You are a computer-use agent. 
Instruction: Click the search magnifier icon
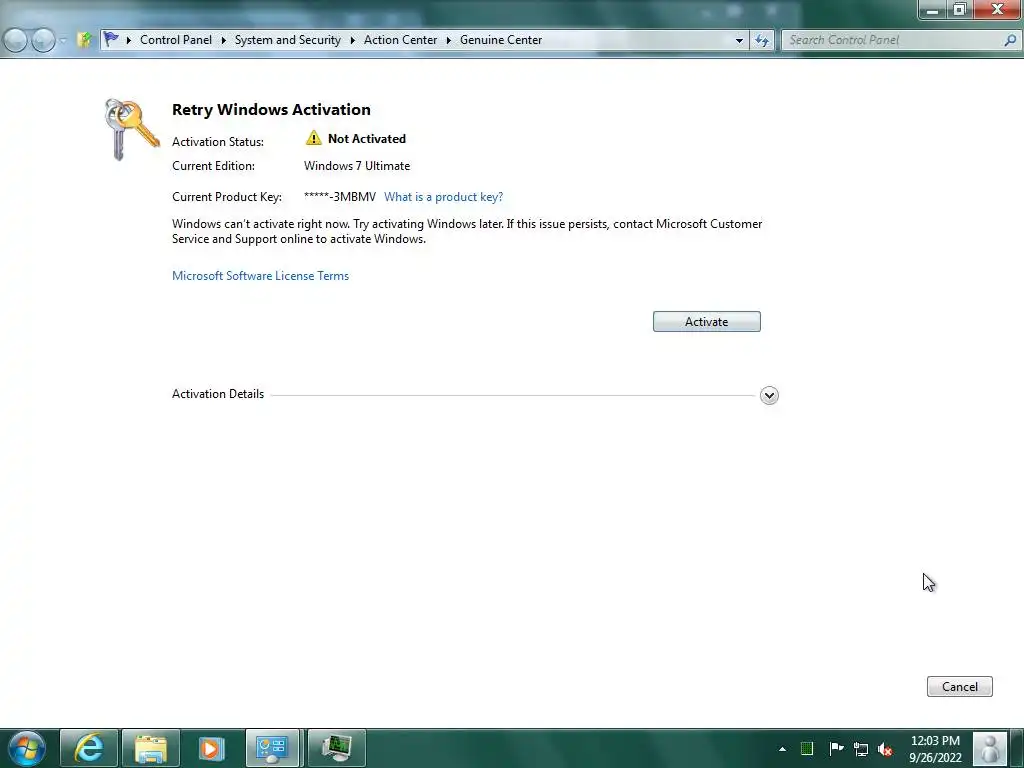[x=1010, y=40]
